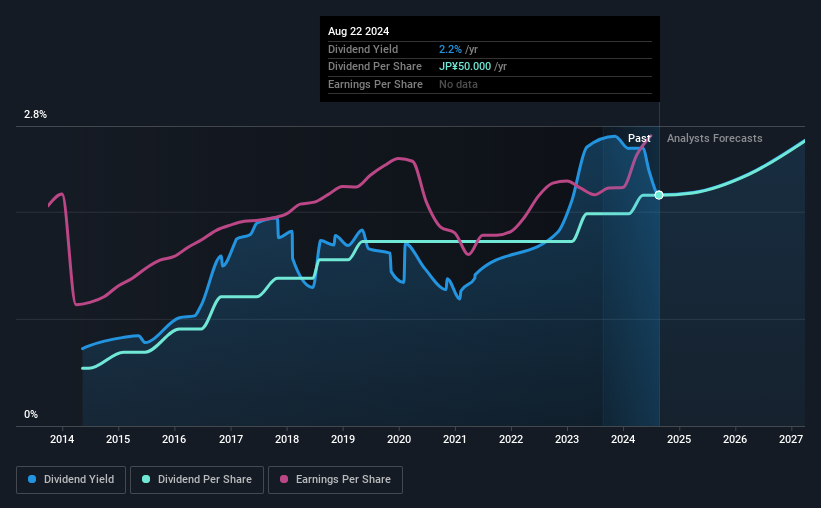This screenshot has height=508, width=821.
Task: Click the highlighted data point marker on chart
Action: 659,195
